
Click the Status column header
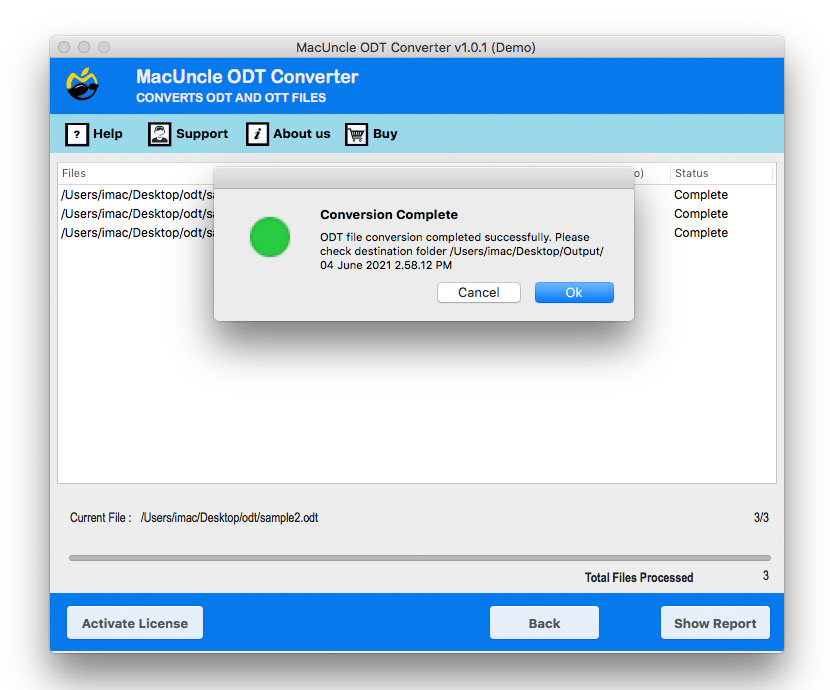[692, 173]
